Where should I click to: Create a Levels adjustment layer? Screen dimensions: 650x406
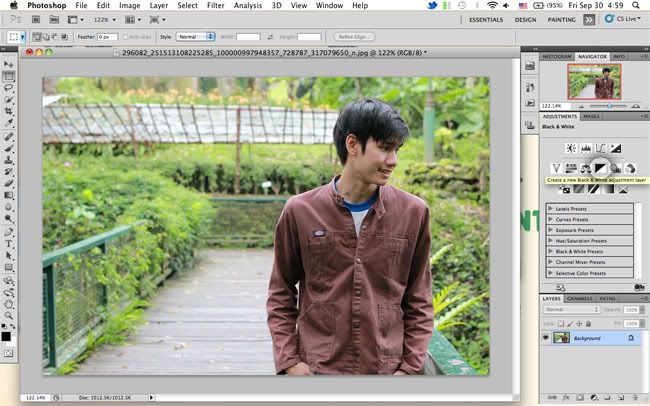[586, 148]
